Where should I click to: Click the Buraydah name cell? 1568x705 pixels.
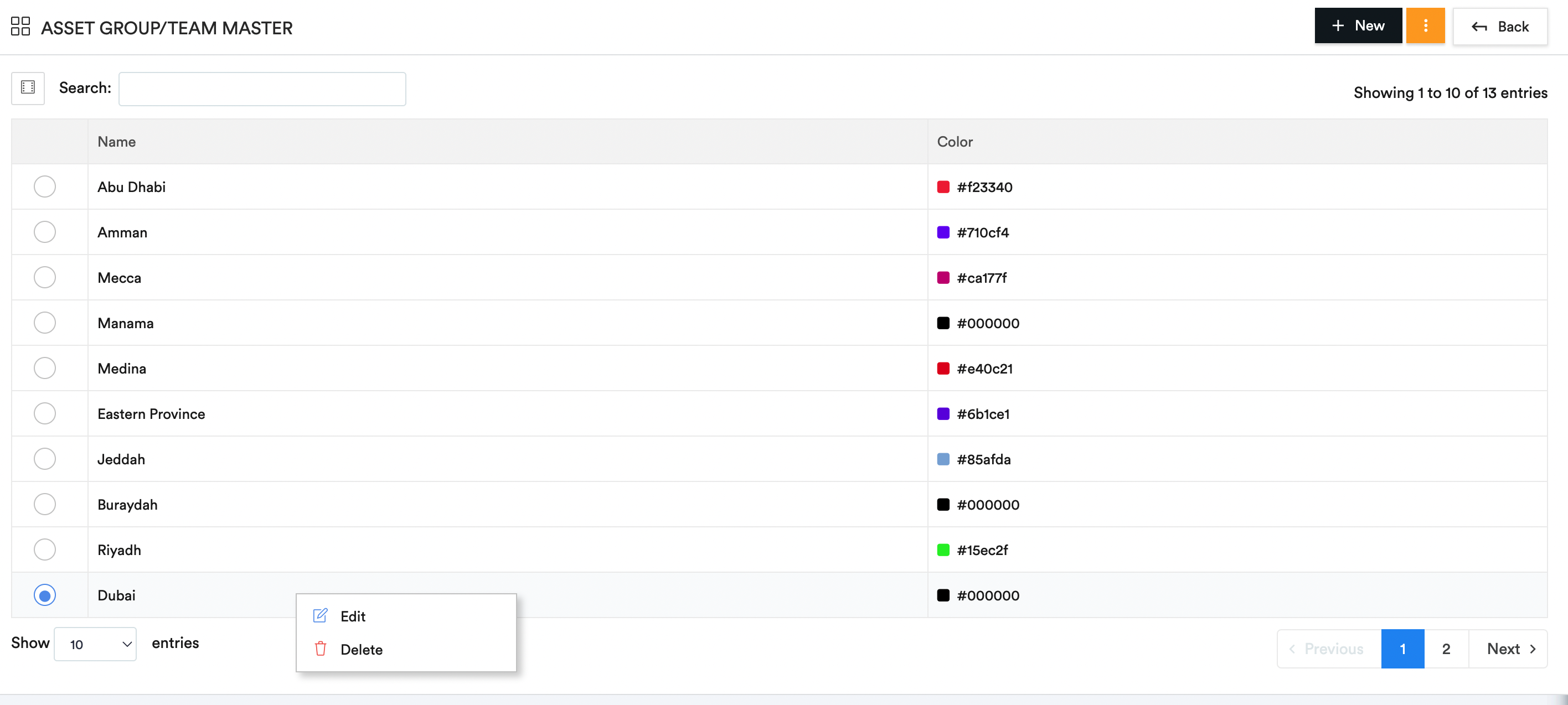tap(508, 504)
